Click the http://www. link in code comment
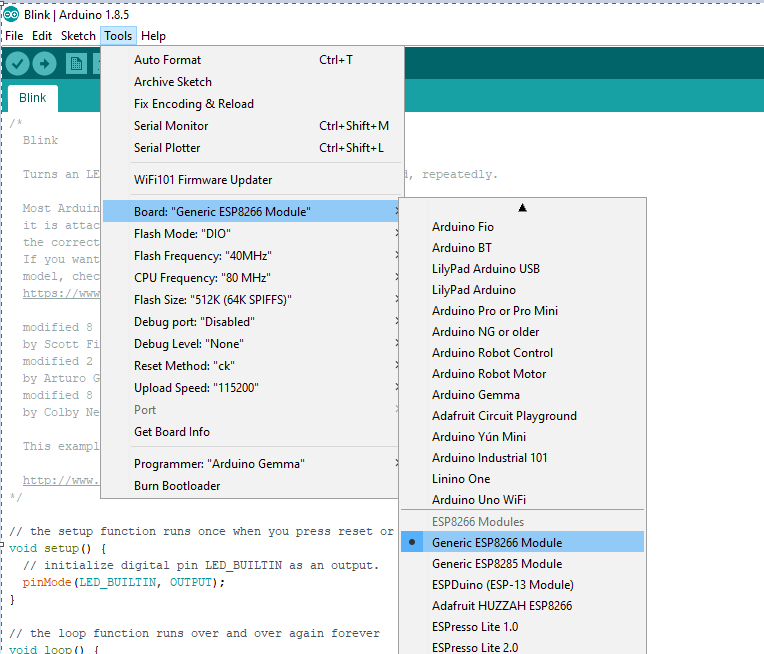The width and height of the screenshot is (764, 654). [x=61, y=480]
